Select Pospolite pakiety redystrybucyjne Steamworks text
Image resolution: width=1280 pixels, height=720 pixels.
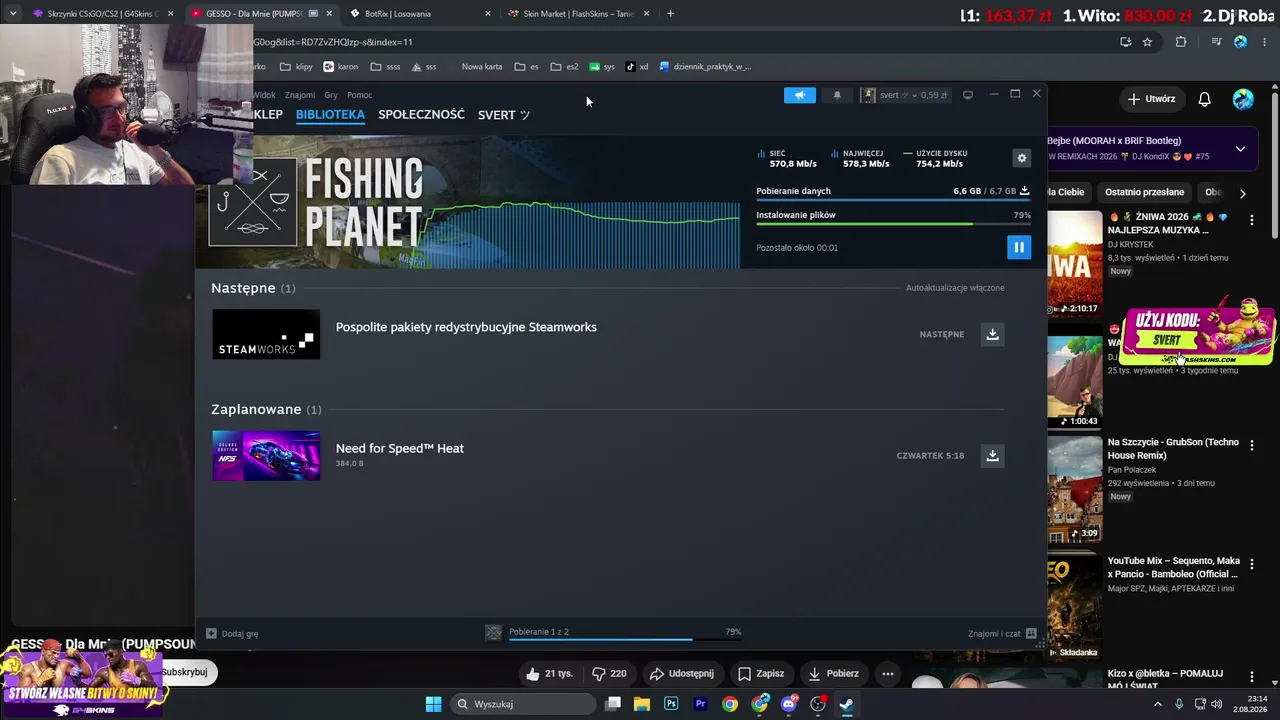466,327
